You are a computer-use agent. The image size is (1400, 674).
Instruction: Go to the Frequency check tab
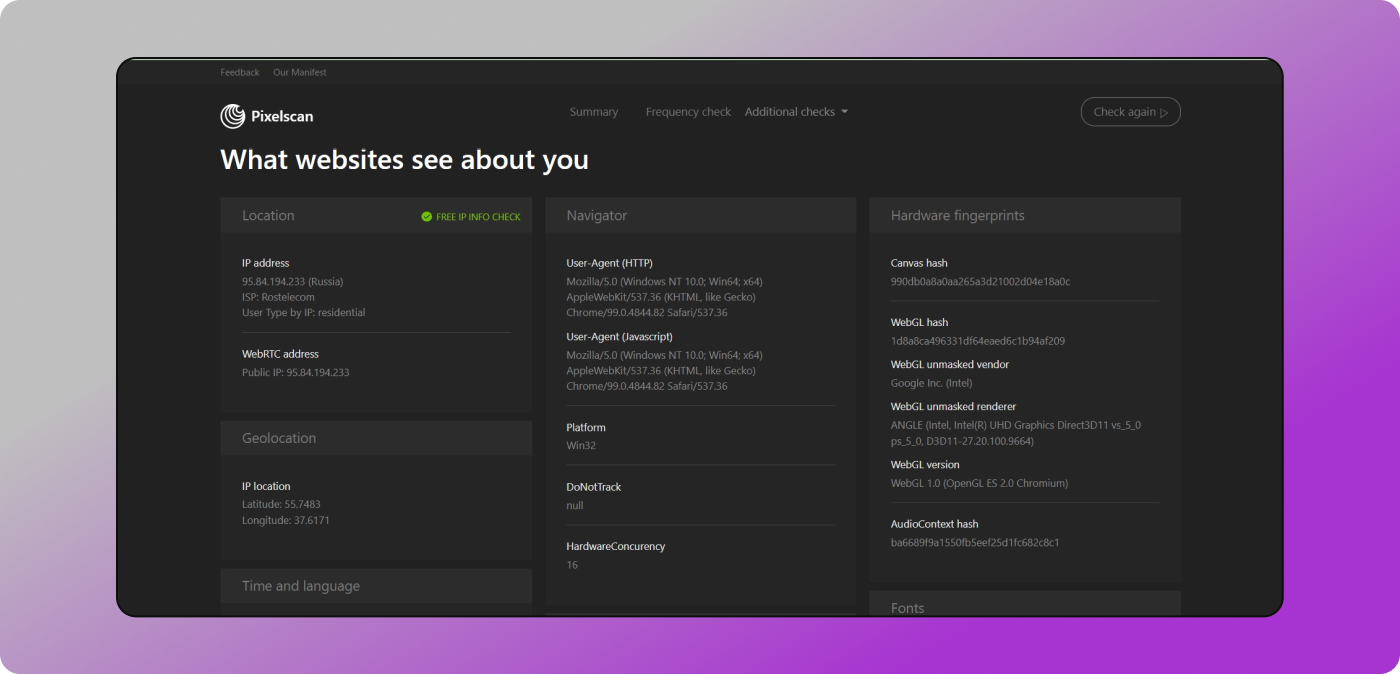[x=688, y=112]
